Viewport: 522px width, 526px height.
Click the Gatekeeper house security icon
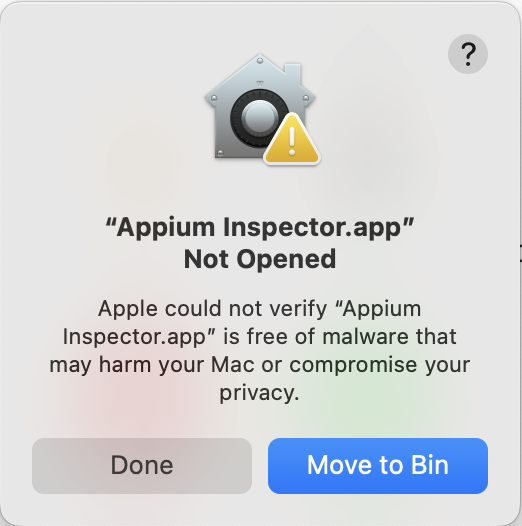(262, 109)
